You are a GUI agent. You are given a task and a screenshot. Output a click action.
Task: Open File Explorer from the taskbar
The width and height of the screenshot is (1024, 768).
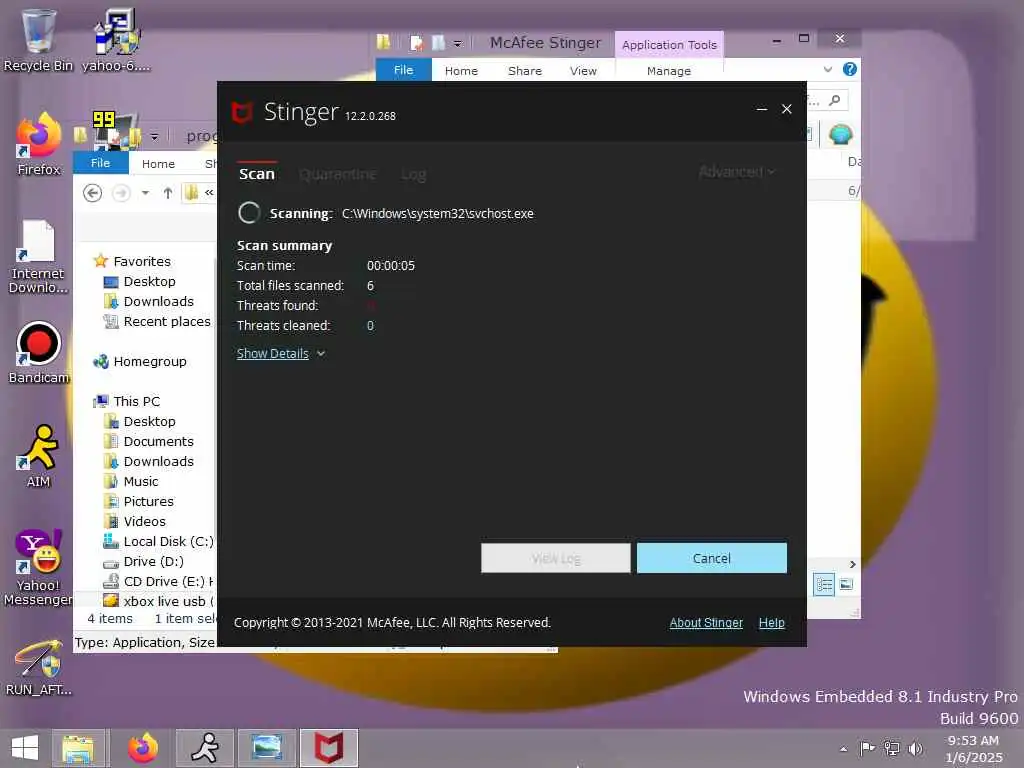[x=78, y=748]
